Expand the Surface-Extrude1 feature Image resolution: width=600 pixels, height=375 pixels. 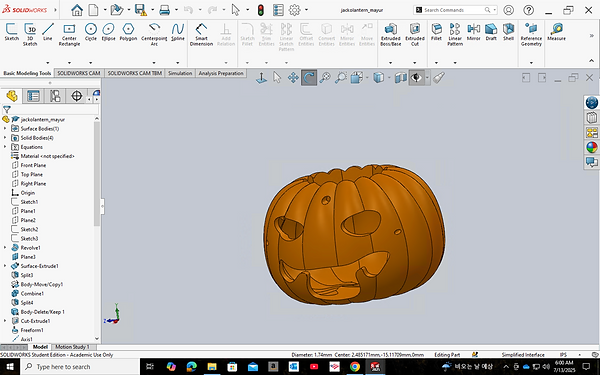[5, 266]
